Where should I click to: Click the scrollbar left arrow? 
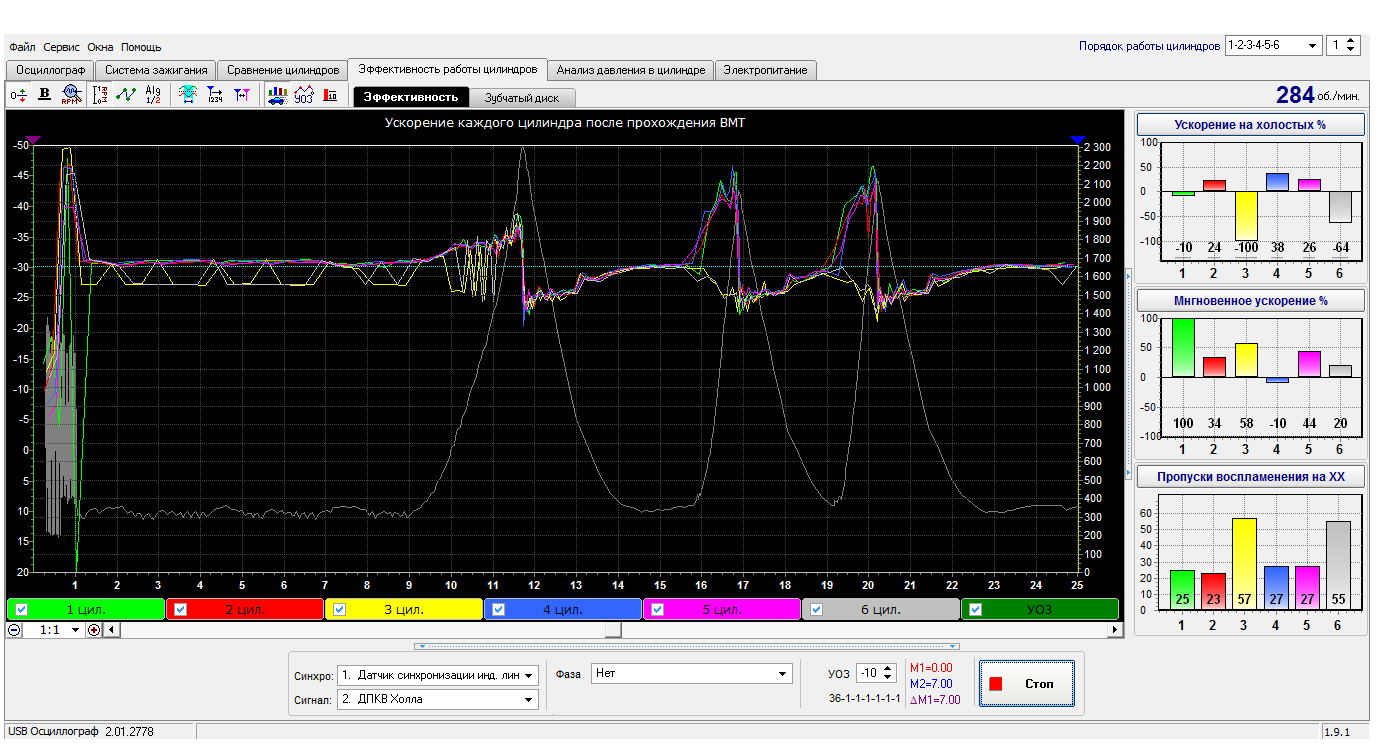(x=110, y=630)
